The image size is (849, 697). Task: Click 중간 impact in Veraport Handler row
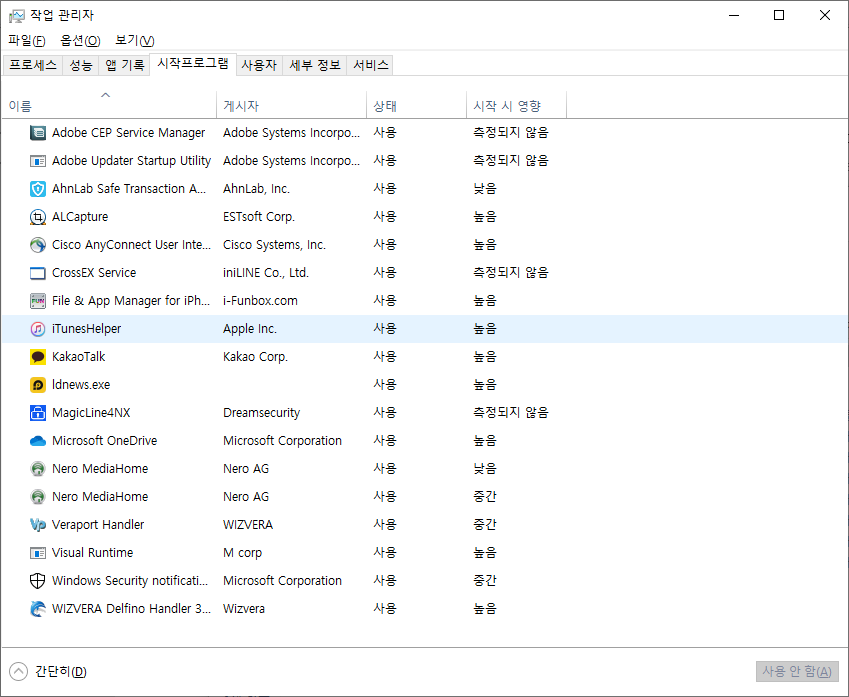[x=485, y=525]
